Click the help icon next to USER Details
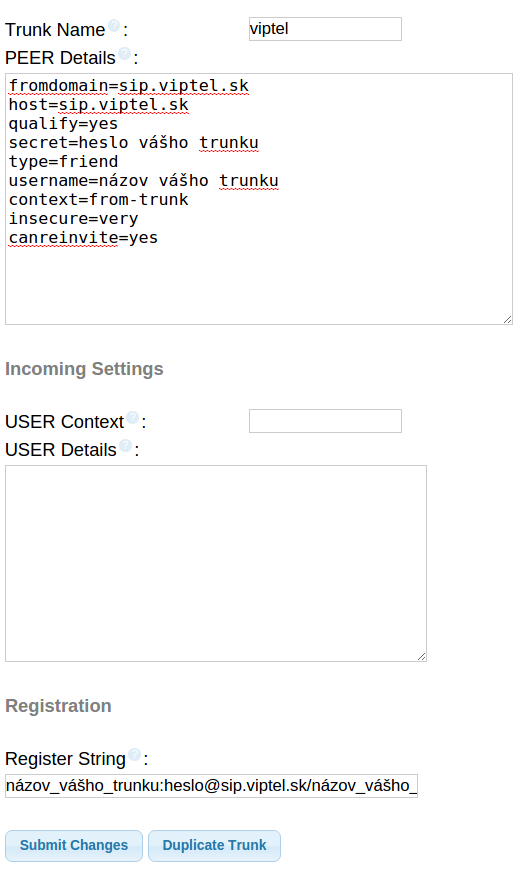The width and height of the screenshot is (530, 879). tap(126, 445)
